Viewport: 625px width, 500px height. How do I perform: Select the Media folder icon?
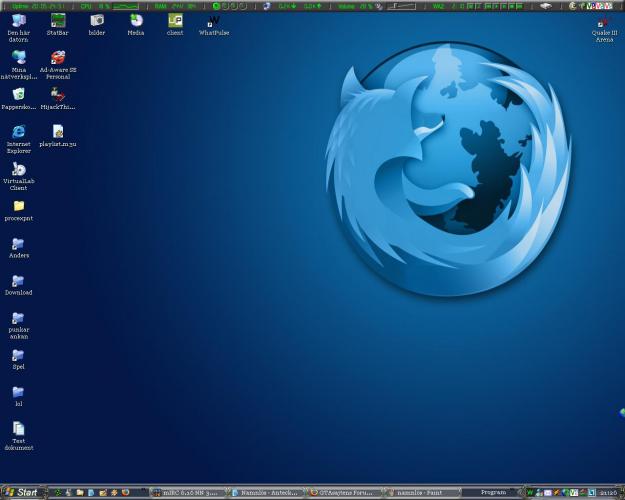[136, 21]
